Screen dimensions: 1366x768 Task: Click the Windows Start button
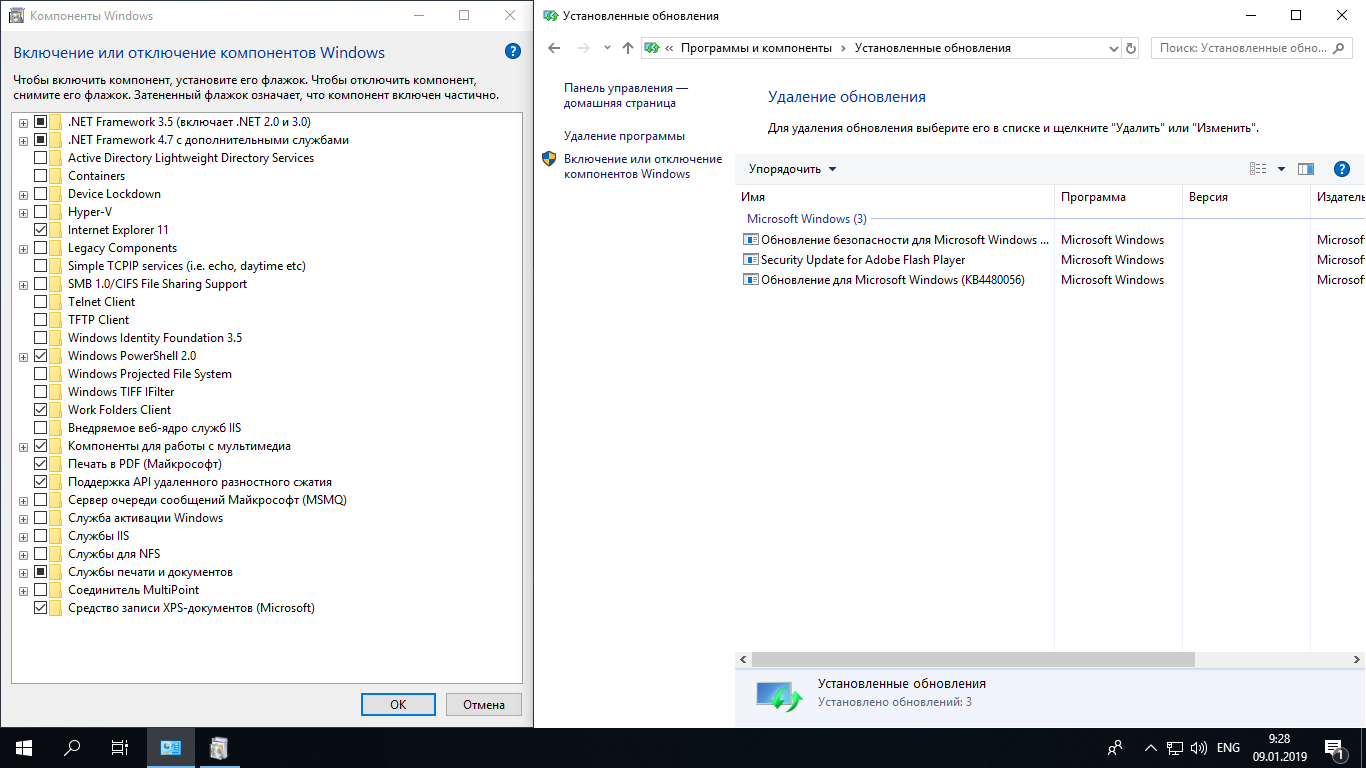click(23, 748)
